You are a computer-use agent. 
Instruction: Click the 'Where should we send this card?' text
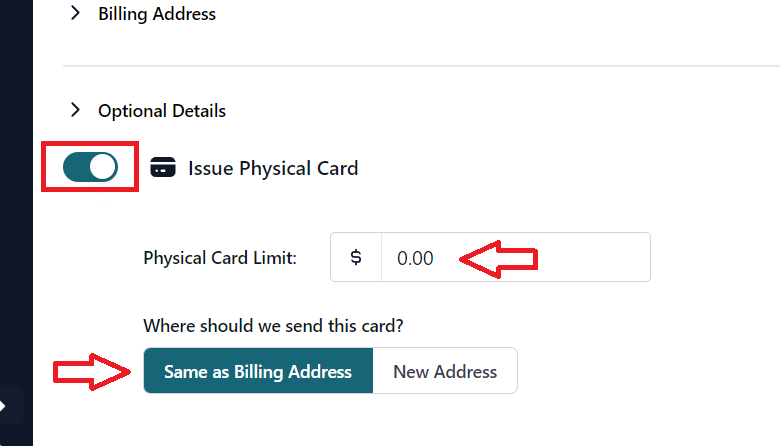(274, 325)
